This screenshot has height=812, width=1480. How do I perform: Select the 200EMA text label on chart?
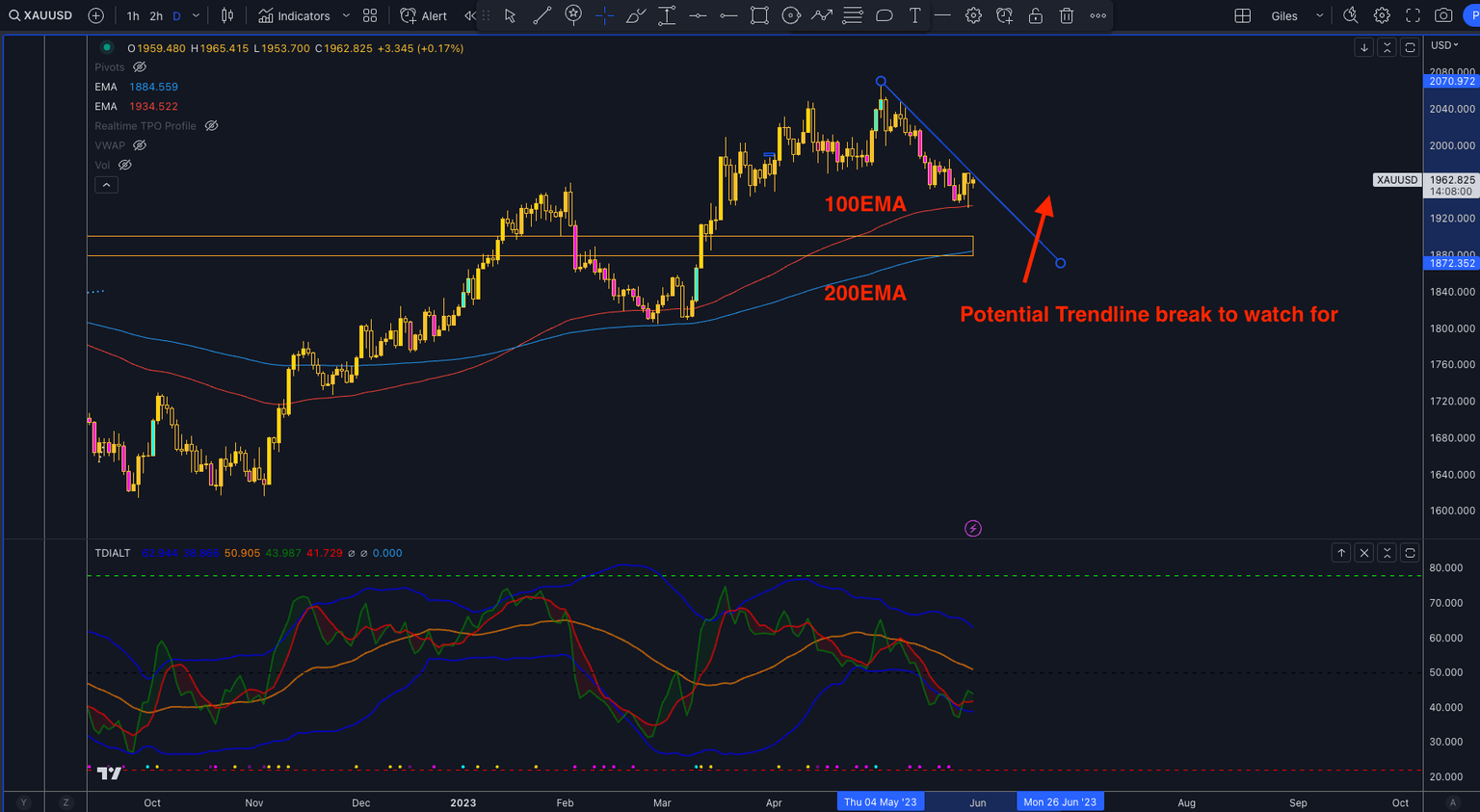click(865, 293)
